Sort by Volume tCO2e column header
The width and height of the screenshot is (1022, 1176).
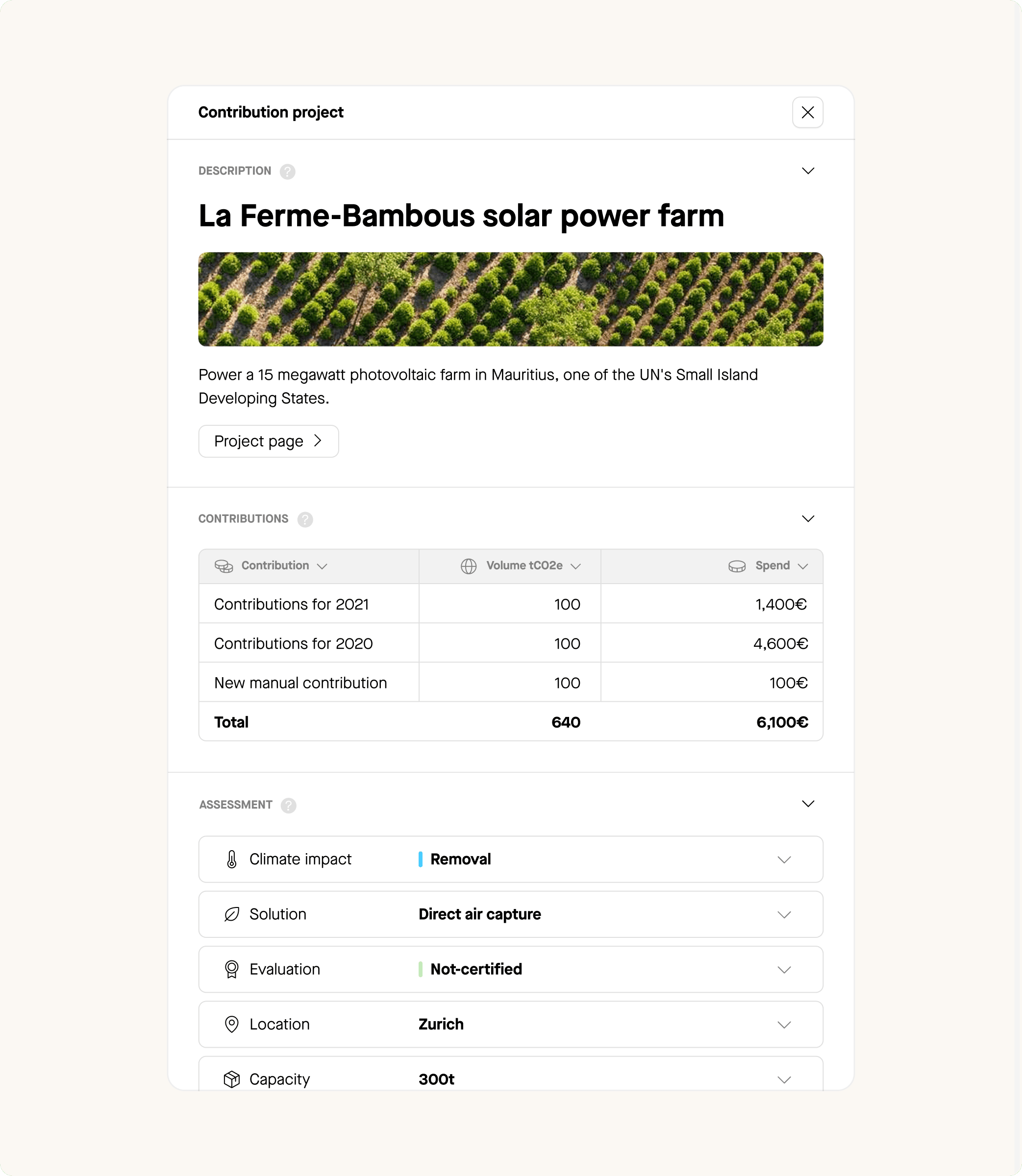coord(523,565)
